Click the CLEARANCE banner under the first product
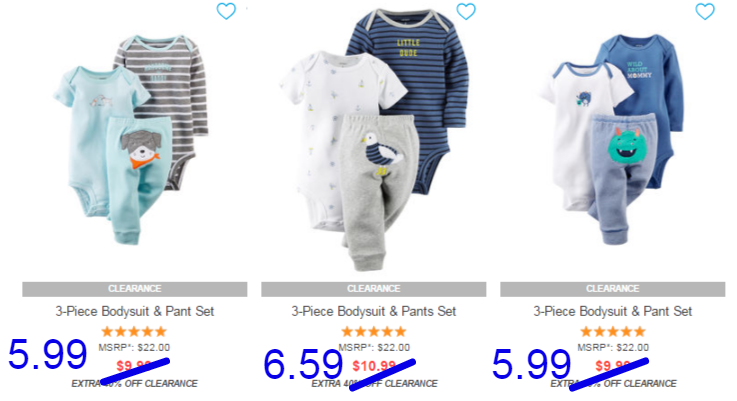This screenshot has width=737, height=401. click(134, 289)
